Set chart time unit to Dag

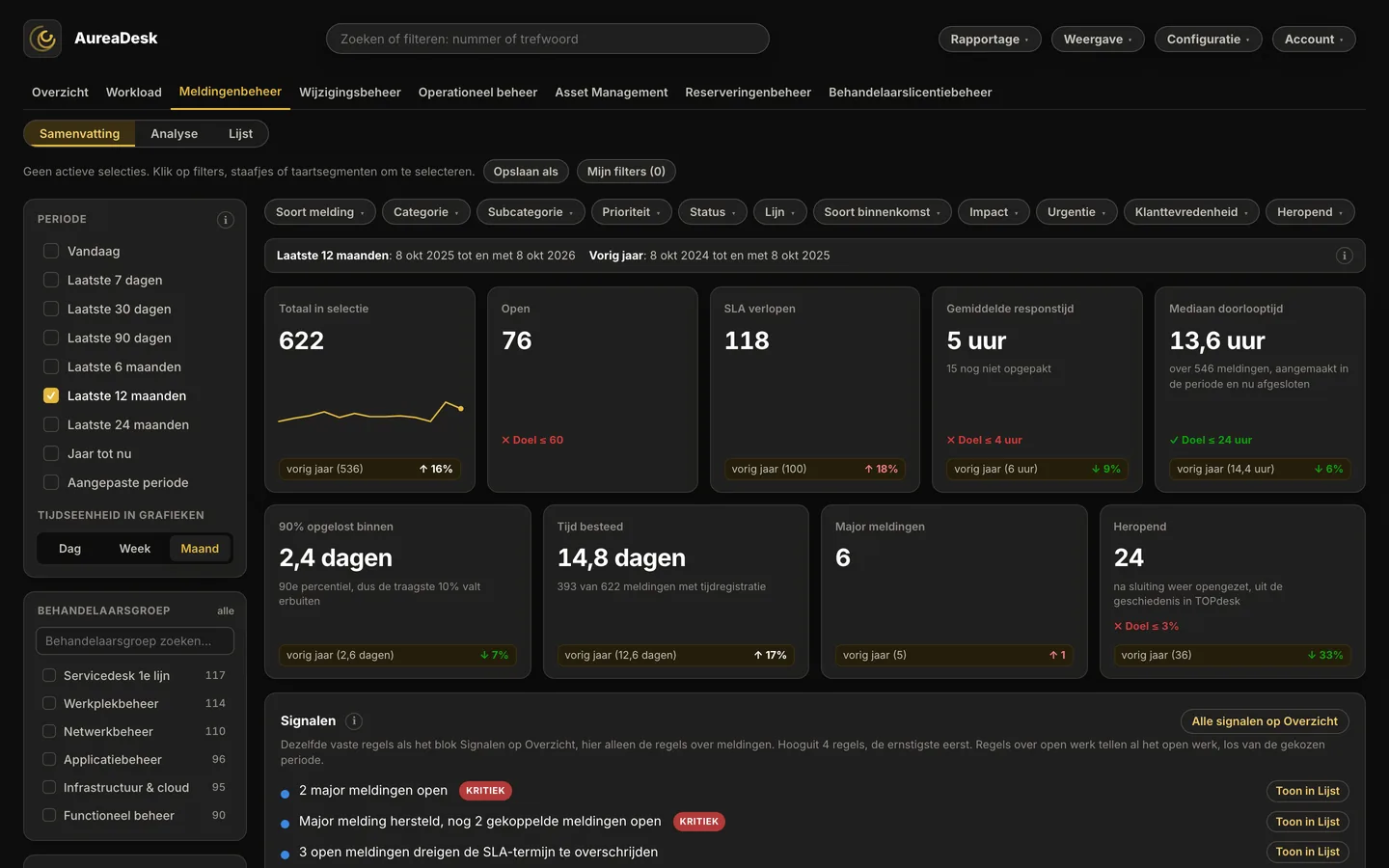click(70, 549)
